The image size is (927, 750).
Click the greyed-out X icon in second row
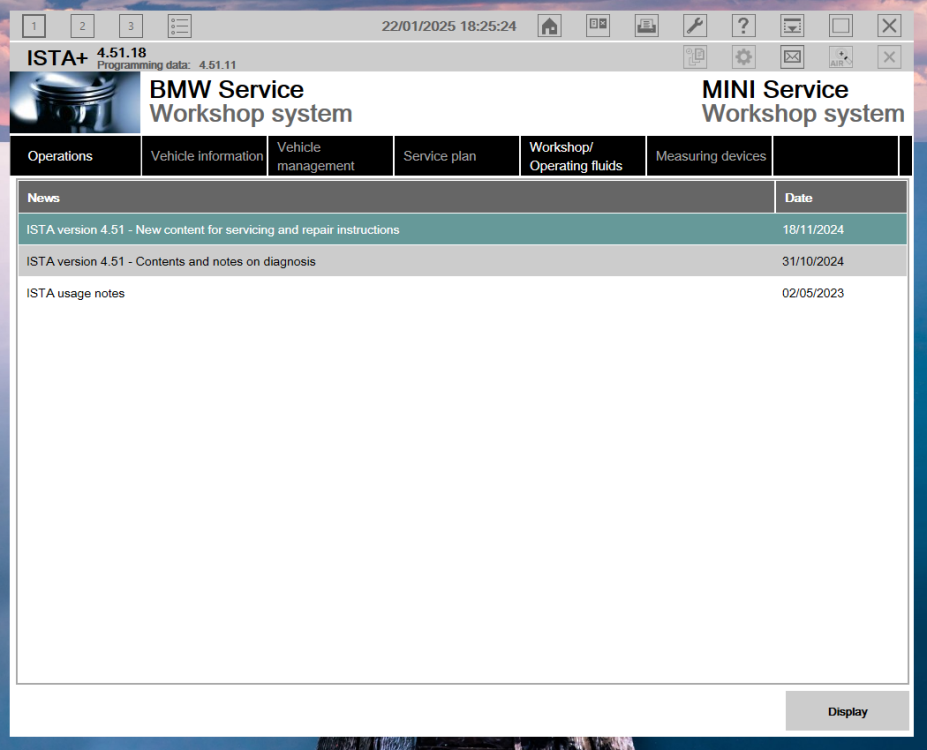tap(889, 57)
